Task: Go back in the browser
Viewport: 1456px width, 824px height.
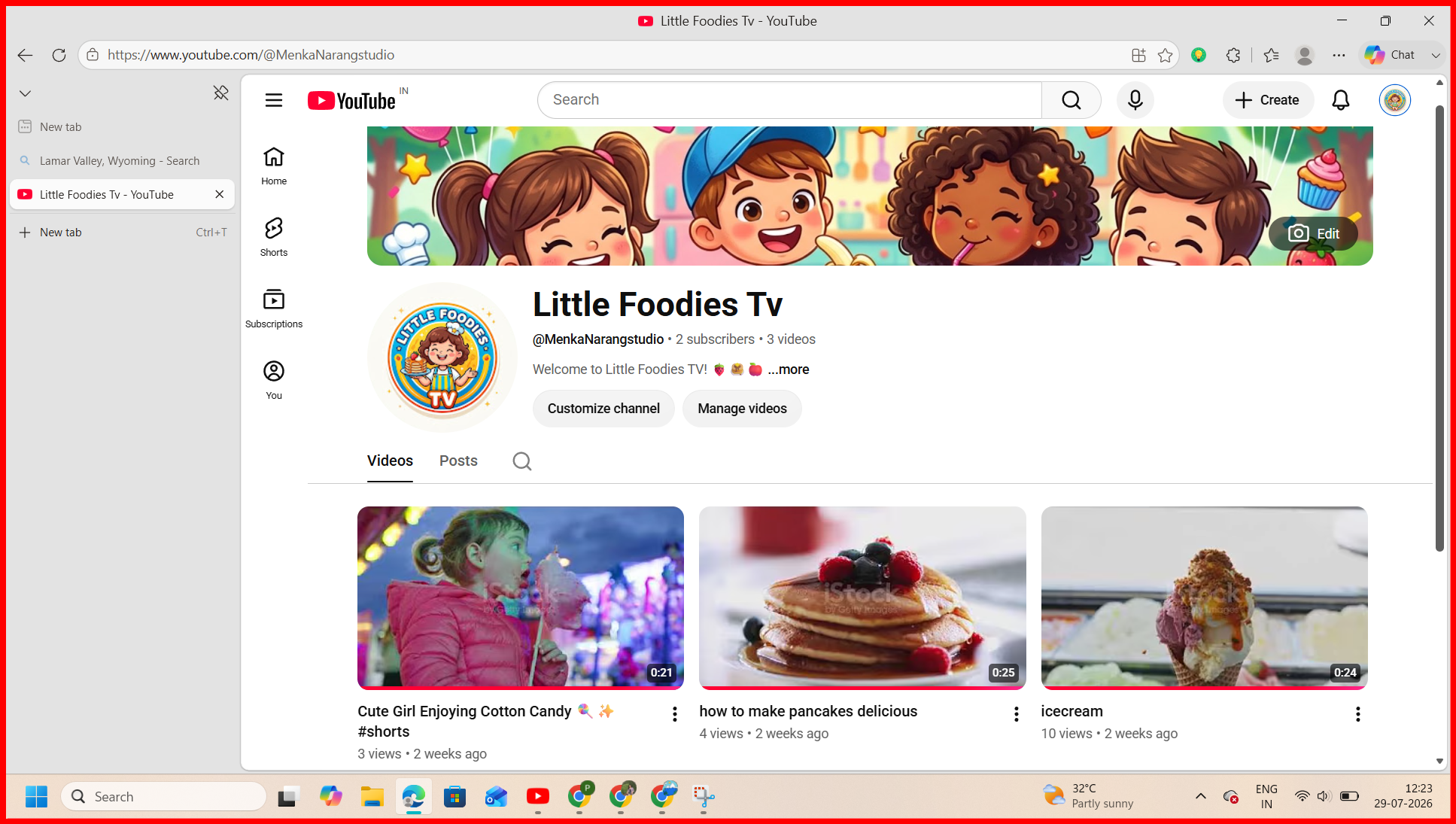Action: 25,55
